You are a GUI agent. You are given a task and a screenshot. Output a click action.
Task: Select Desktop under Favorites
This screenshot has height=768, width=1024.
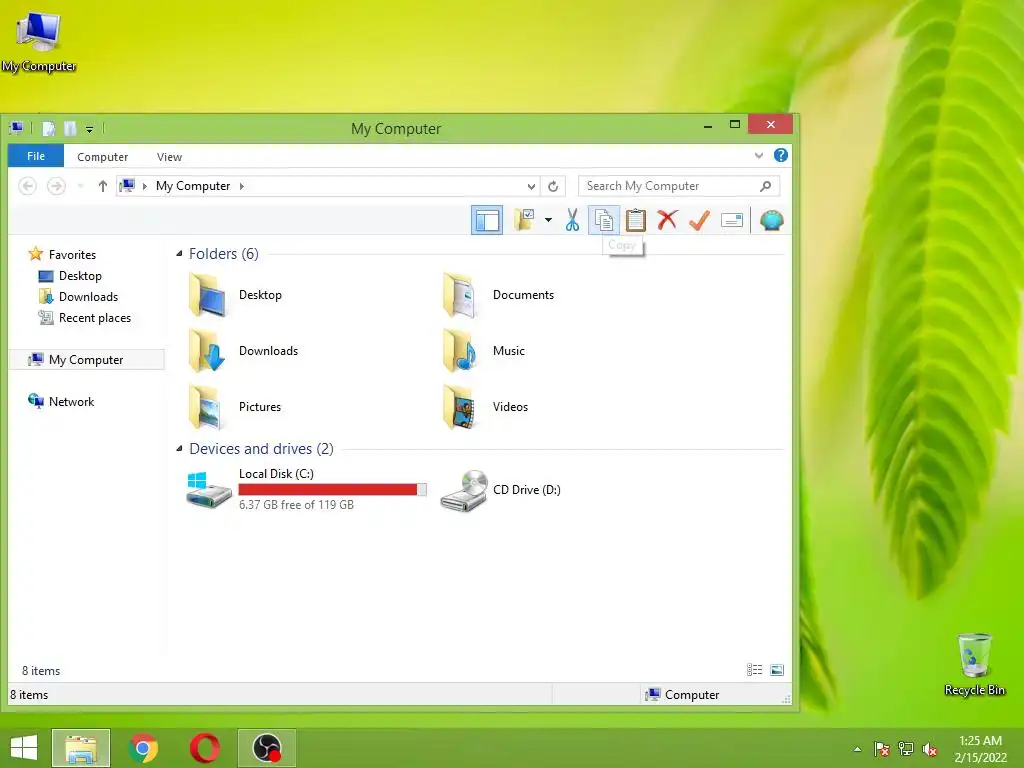[x=71, y=276]
